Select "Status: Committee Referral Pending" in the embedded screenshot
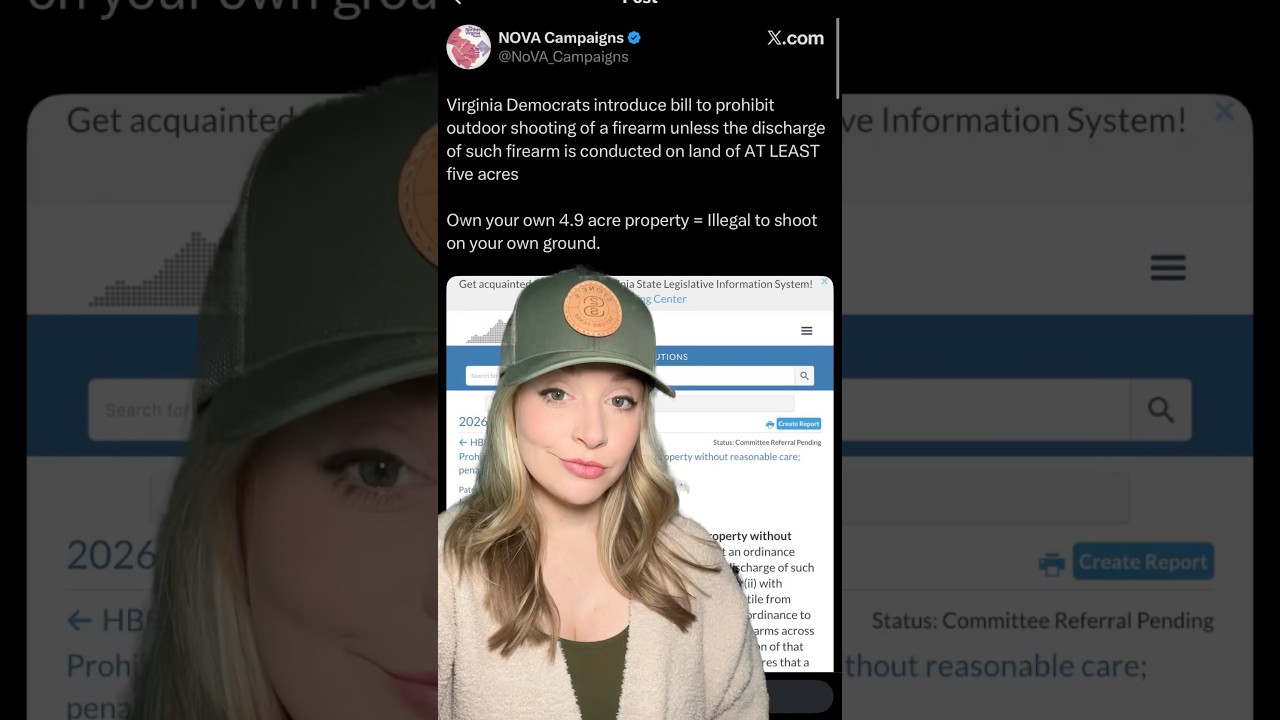The width and height of the screenshot is (1280, 720). (767, 442)
